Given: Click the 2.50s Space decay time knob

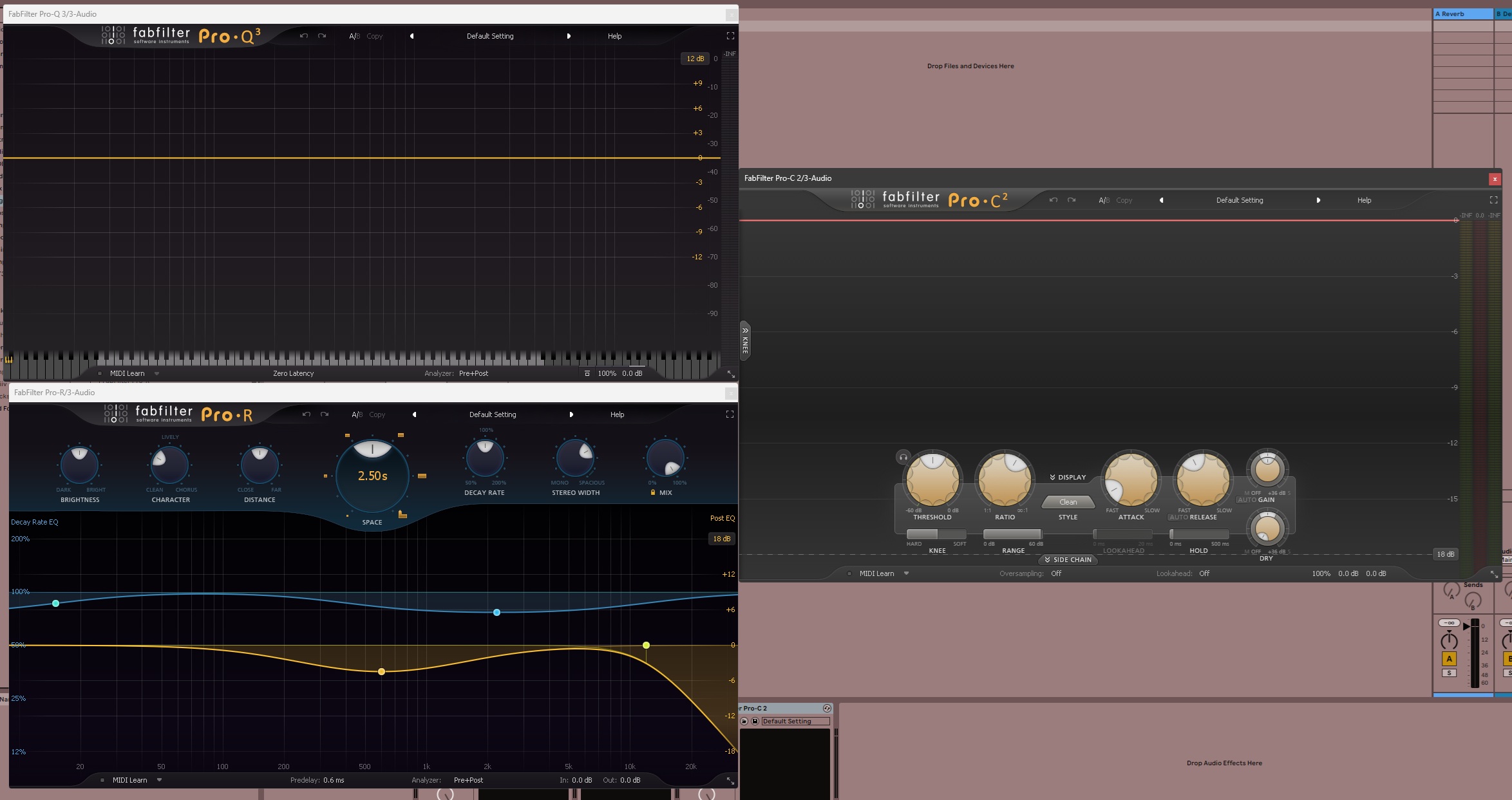Looking at the screenshot, I should [x=372, y=476].
